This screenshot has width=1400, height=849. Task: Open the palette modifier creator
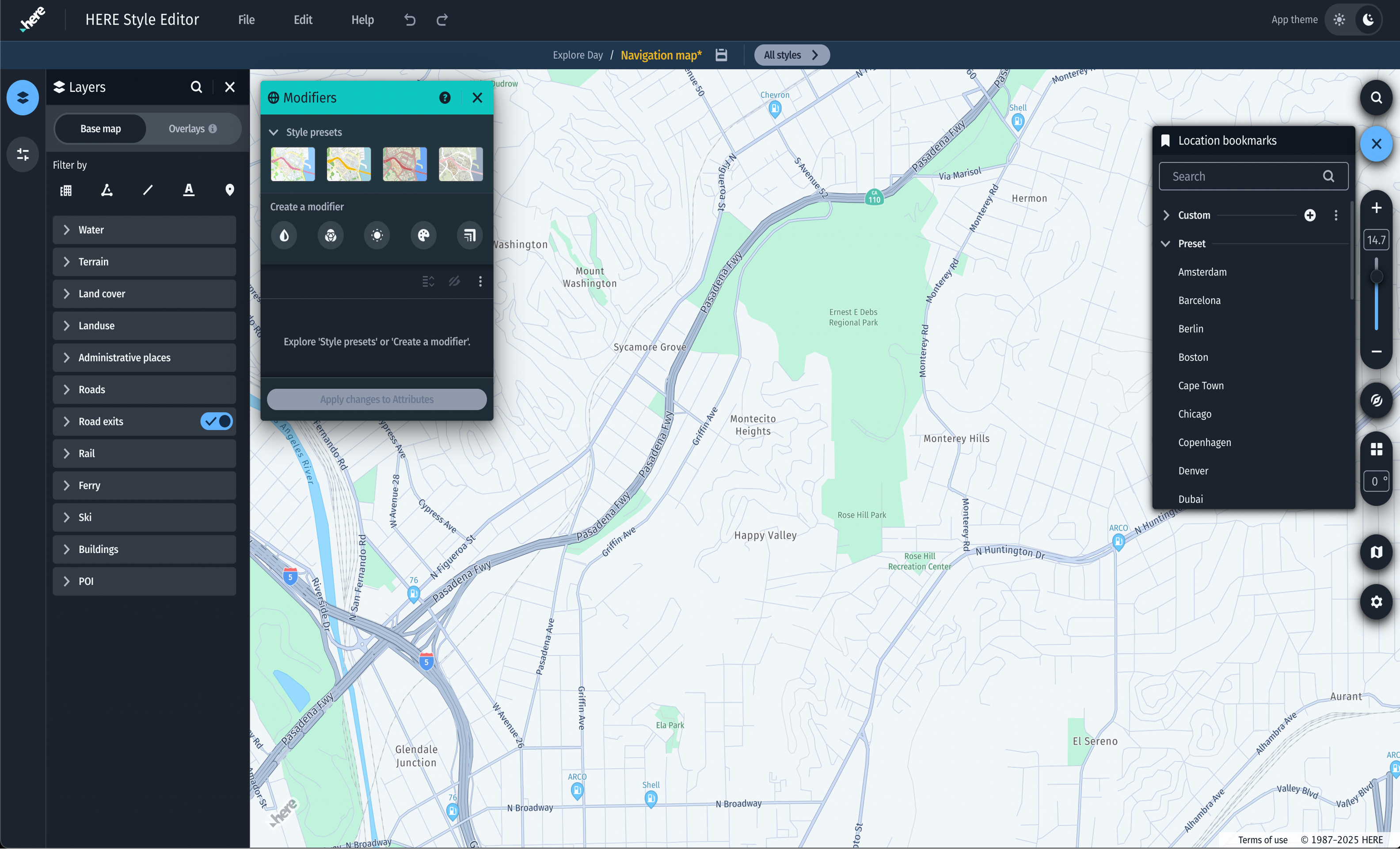pos(423,235)
